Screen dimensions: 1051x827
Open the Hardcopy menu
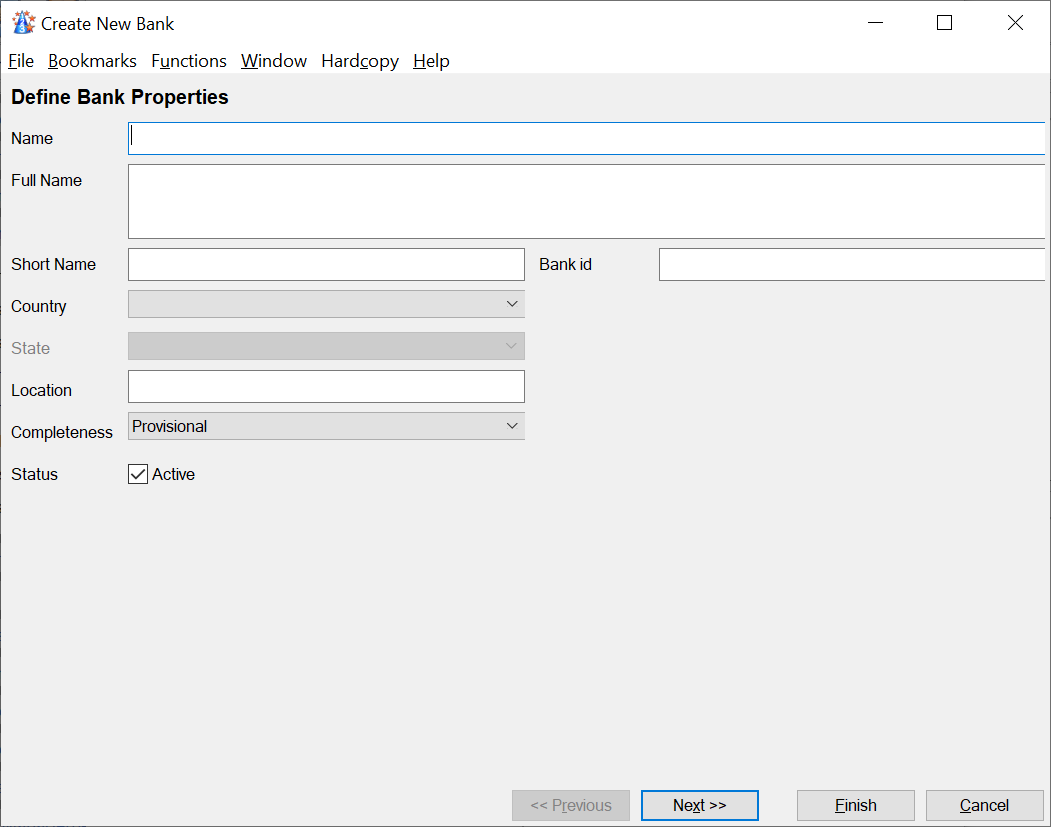pyautogui.click(x=360, y=61)
